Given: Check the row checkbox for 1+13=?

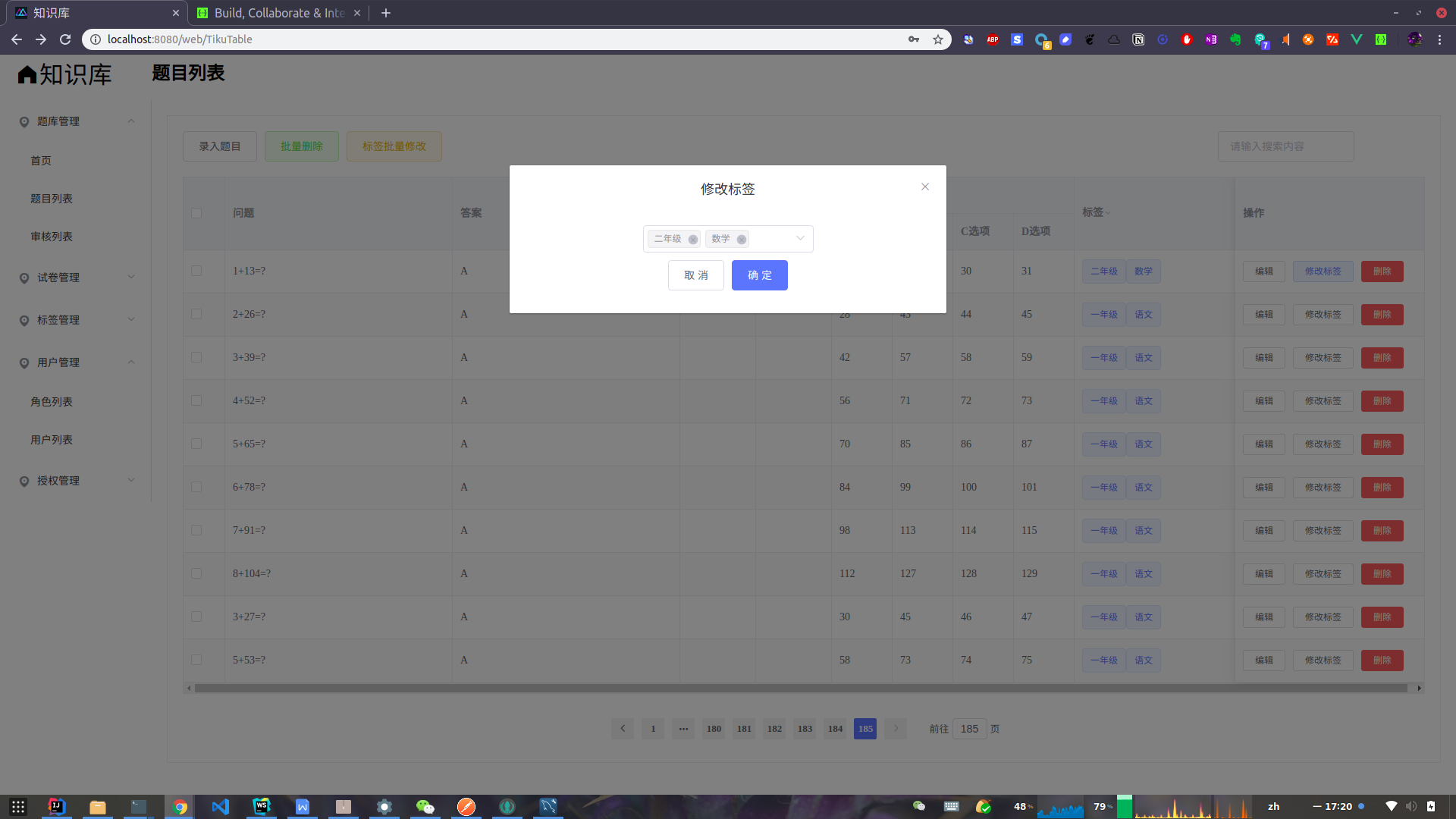Looking at the screenshot, I should 196,271.
